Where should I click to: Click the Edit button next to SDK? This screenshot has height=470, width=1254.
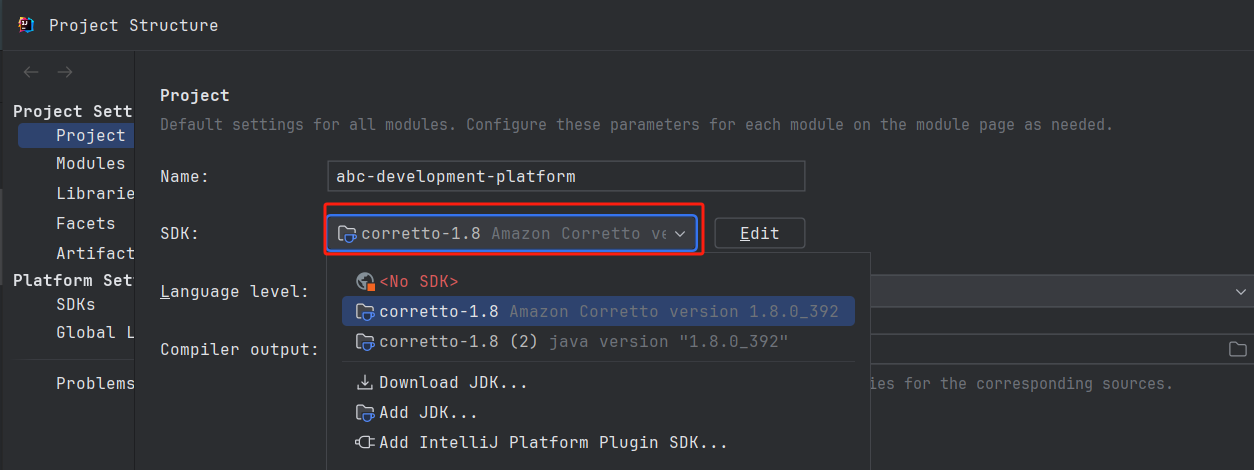pos(760,233)
